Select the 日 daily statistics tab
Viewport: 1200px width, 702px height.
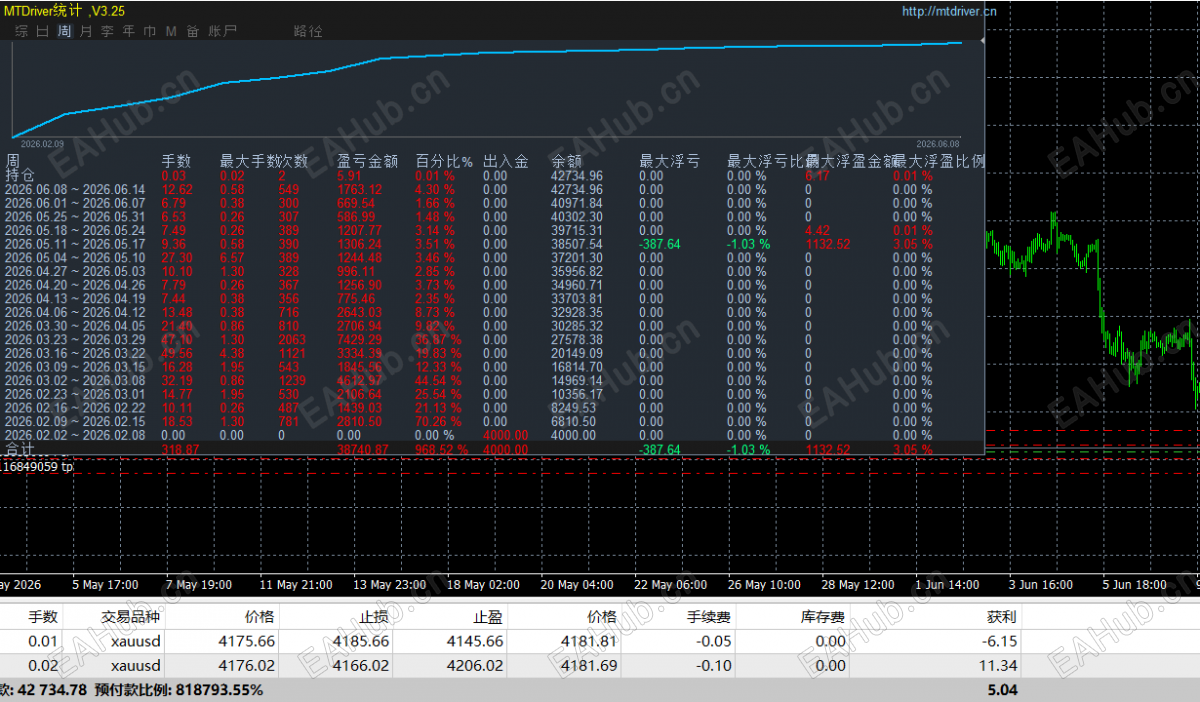pyautogui.click(x=42, y=31)
